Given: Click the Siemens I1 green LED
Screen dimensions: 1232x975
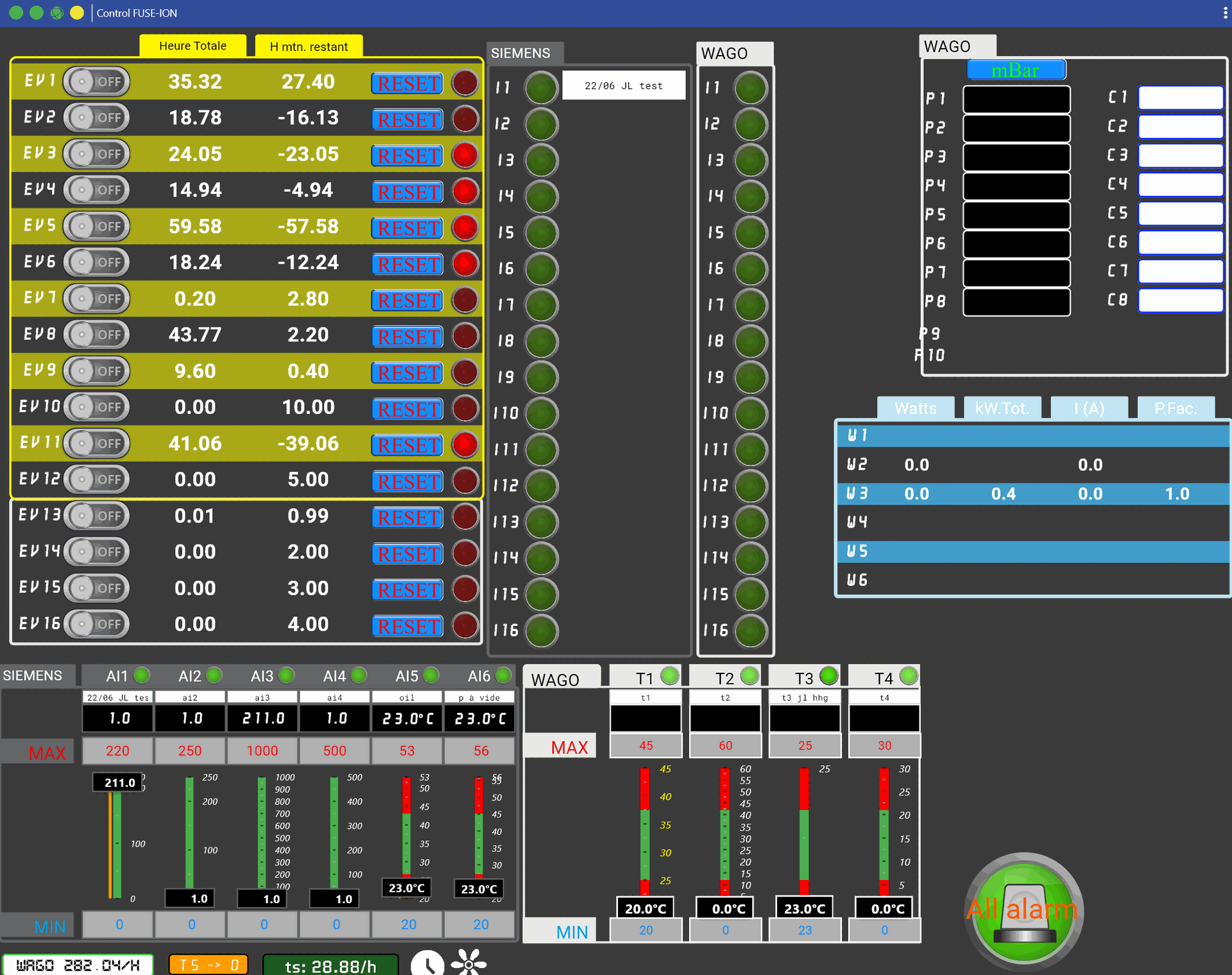Looking at the screenshot, I should (x=541, y=87).
